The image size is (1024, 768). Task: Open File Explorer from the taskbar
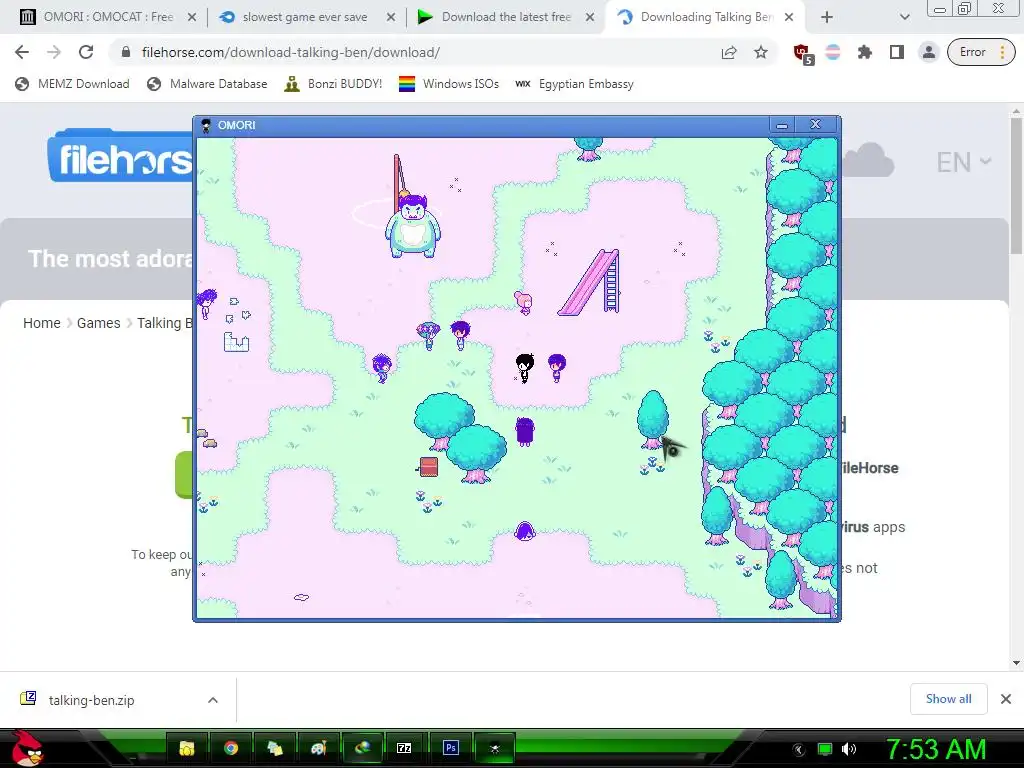click(187, 748)
